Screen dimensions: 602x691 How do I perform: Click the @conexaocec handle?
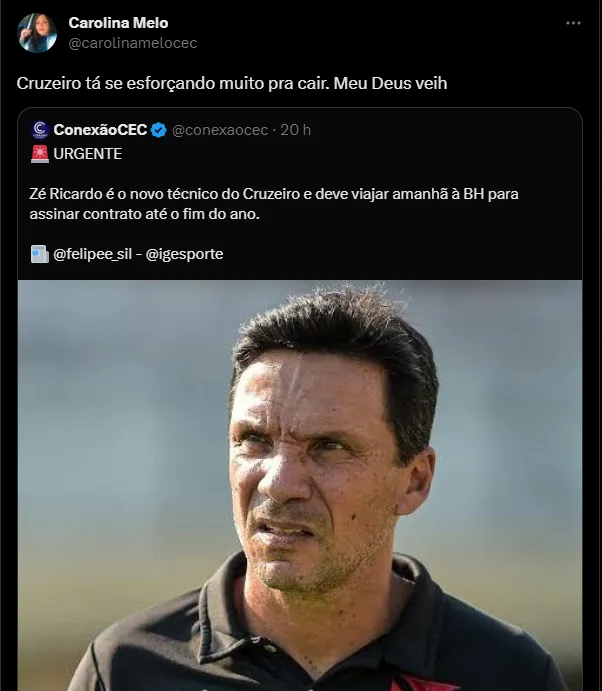220,130
